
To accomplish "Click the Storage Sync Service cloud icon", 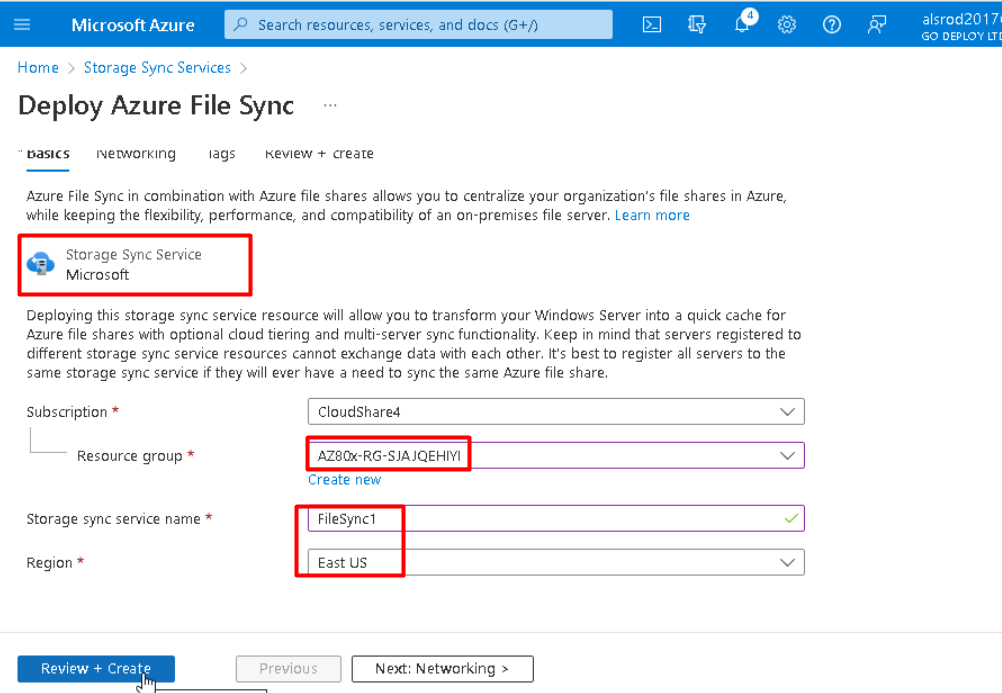I will [41, 263].
